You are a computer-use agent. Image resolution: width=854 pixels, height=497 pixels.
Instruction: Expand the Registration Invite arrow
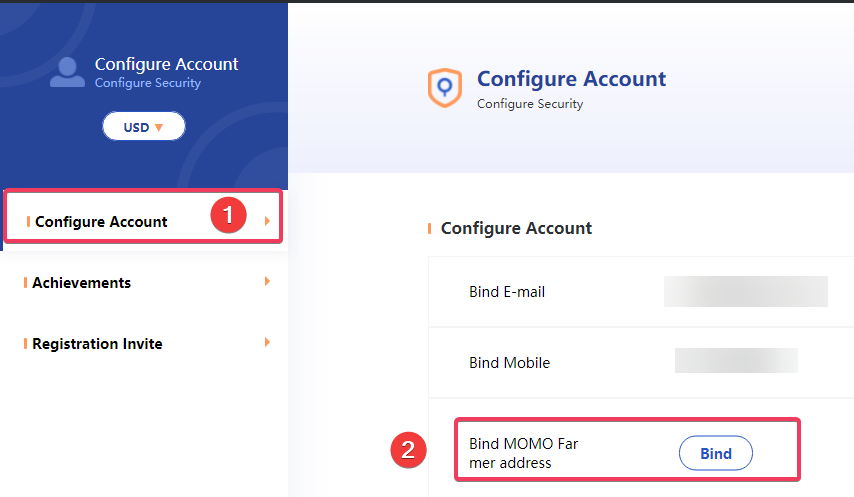(x=267, y=342)
